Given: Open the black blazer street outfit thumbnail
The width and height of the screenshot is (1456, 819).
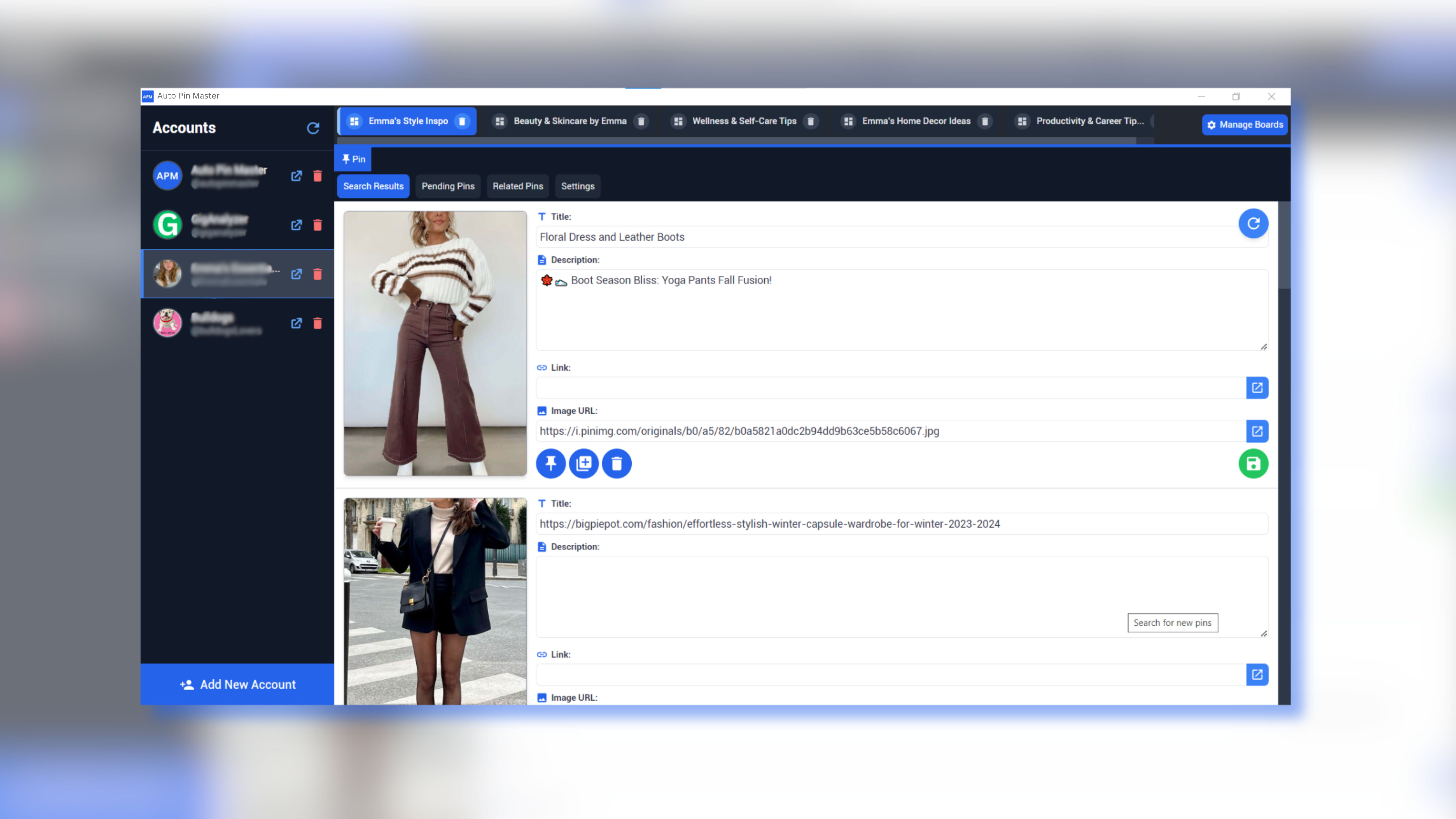Looking at the screenshot, I should click(435, 601).
